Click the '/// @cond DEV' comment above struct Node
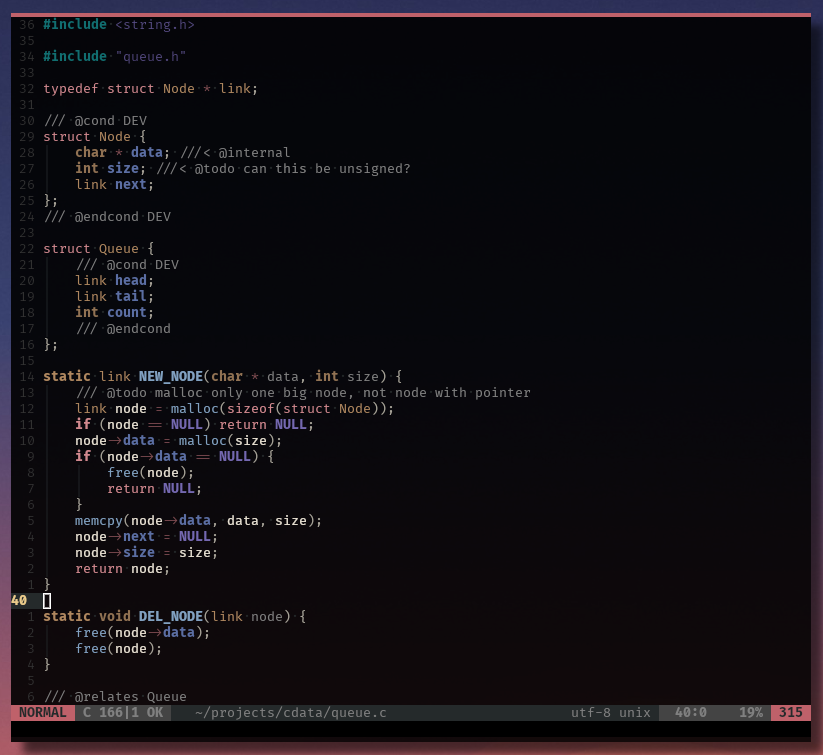Viewport: 823px width, 755px height. 96,121
